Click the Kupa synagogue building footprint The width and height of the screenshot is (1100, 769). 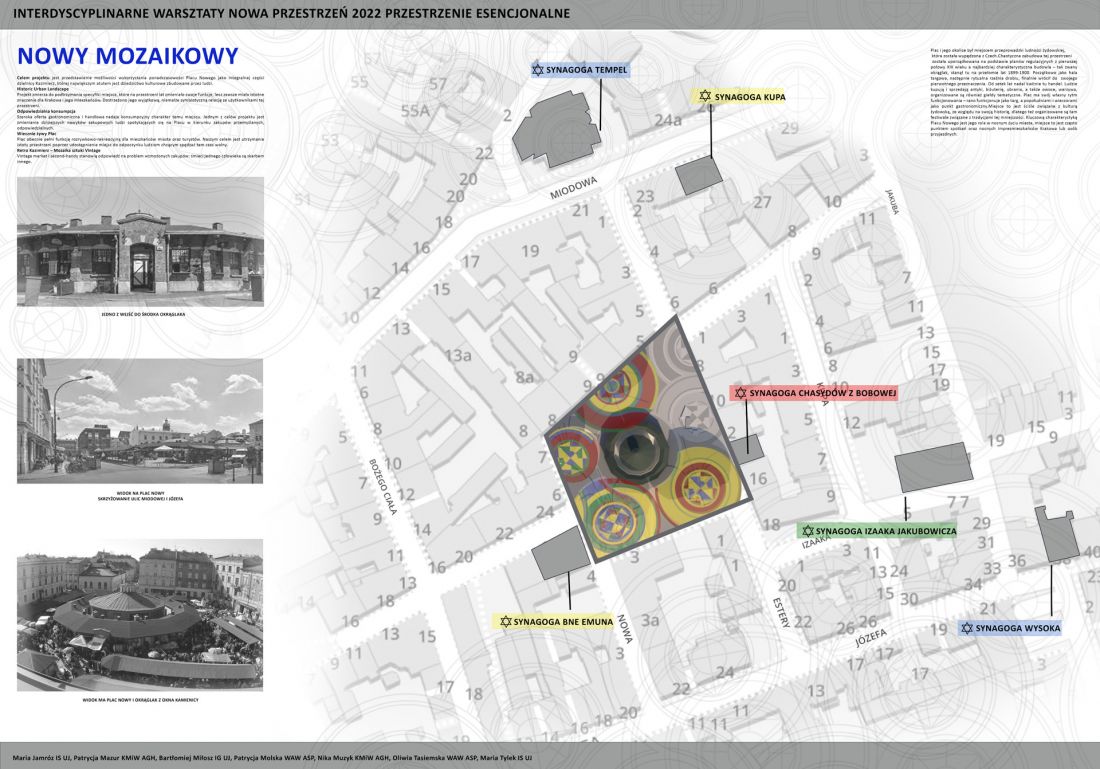699,175
